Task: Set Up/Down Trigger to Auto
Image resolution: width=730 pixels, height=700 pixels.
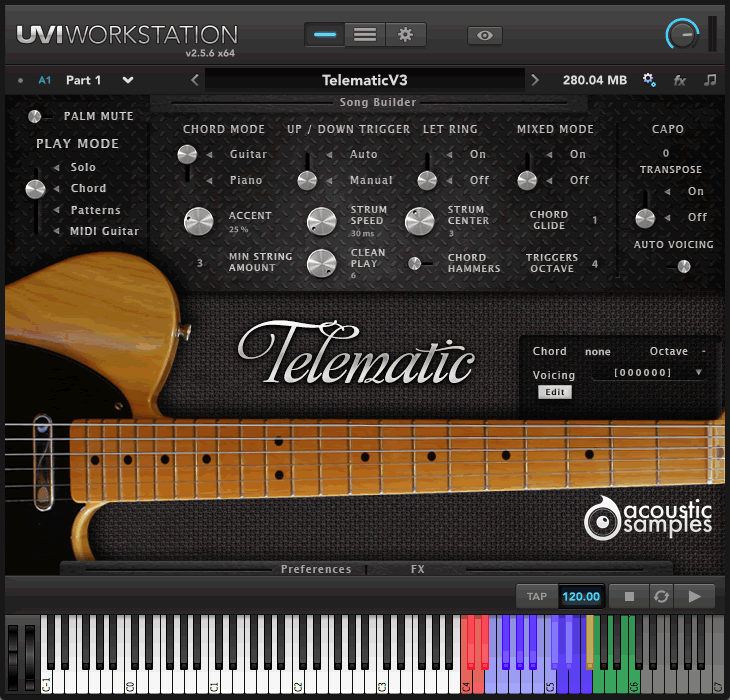Action: coord(364,154)
